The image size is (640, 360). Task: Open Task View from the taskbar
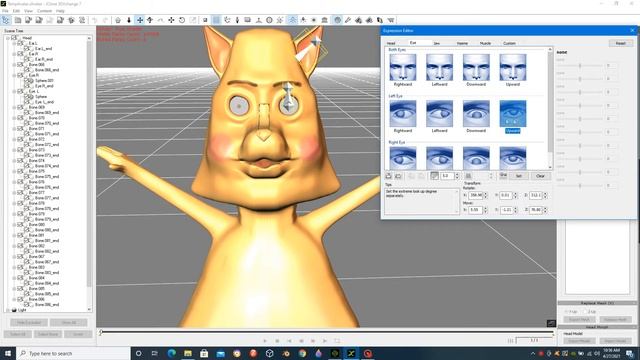155,353
